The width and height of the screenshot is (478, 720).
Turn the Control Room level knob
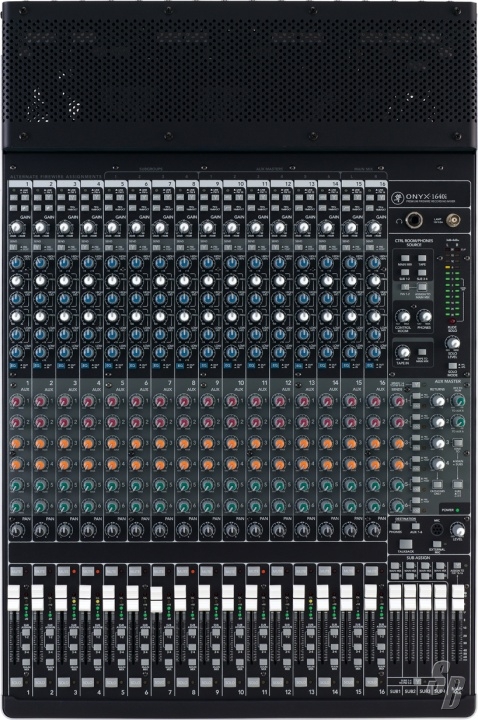(x=403, y=316)
